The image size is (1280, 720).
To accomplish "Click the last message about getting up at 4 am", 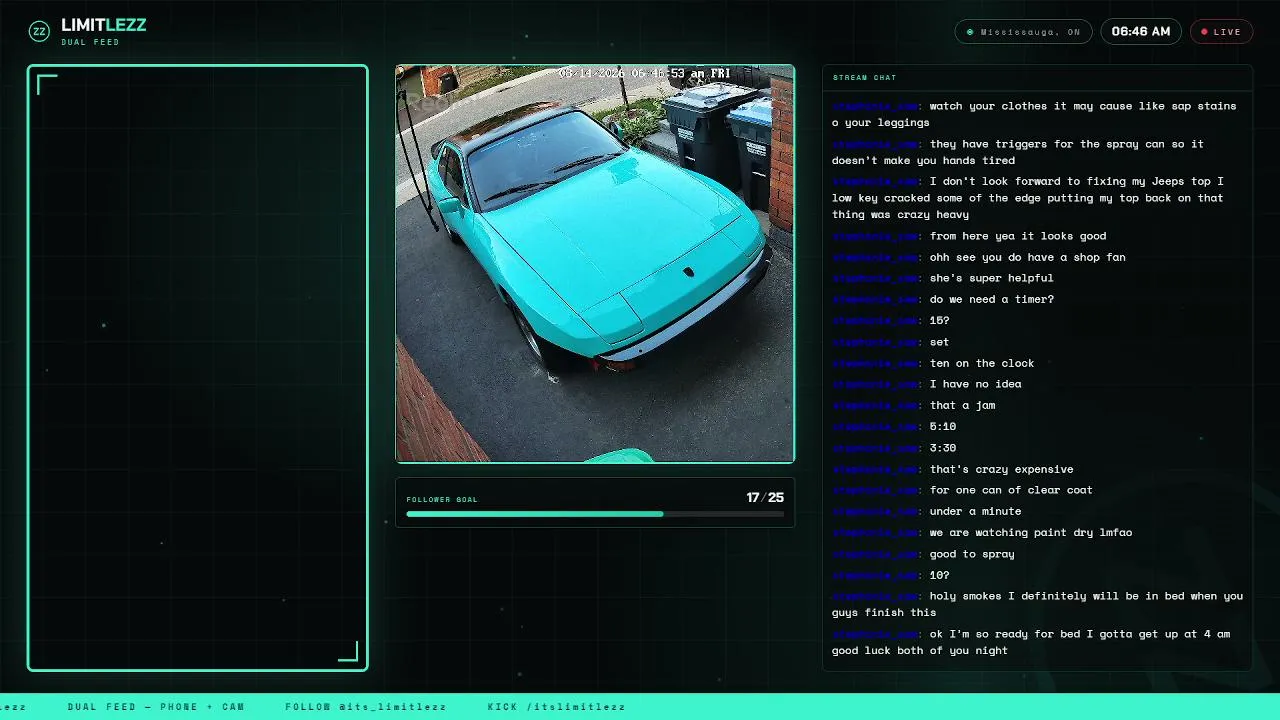I will point(1037,642).
